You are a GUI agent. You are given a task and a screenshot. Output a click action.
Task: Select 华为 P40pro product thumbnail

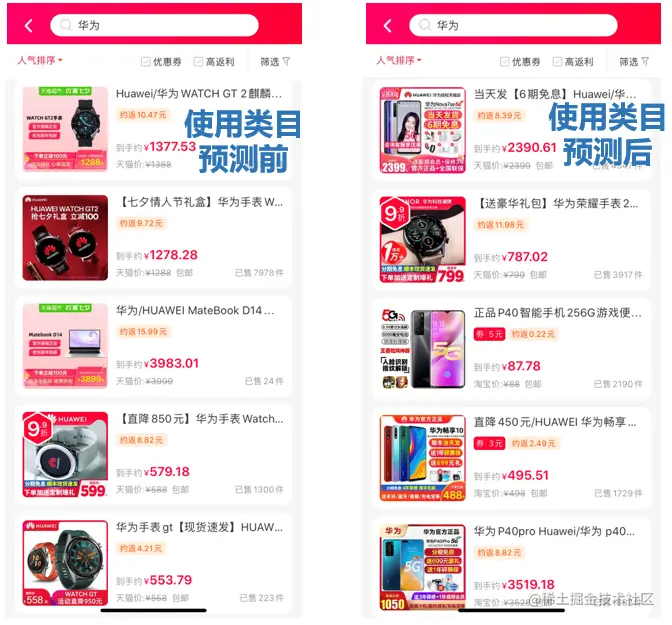423,567
